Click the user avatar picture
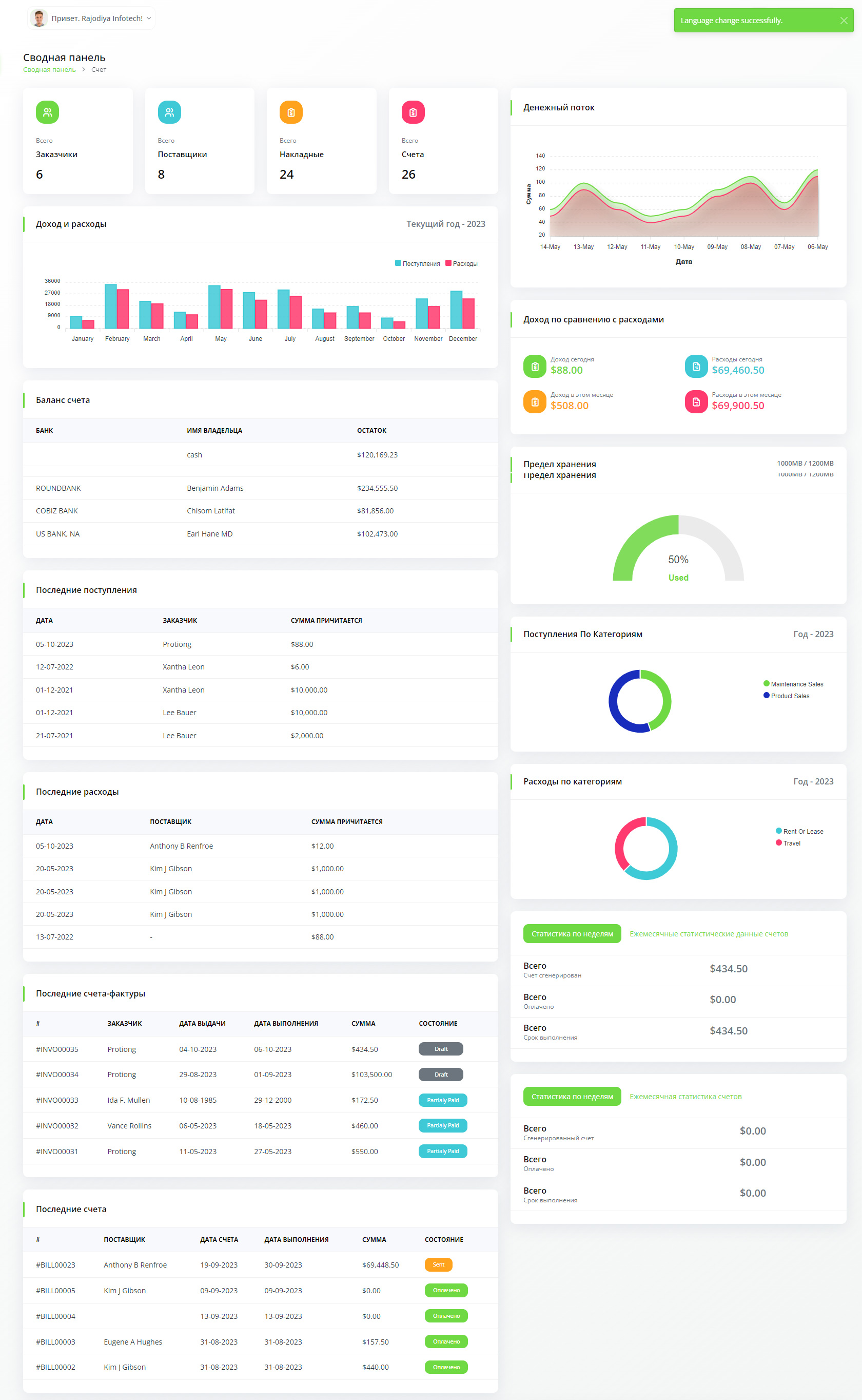Viewport: 862px width, 1400px height. 39,18
